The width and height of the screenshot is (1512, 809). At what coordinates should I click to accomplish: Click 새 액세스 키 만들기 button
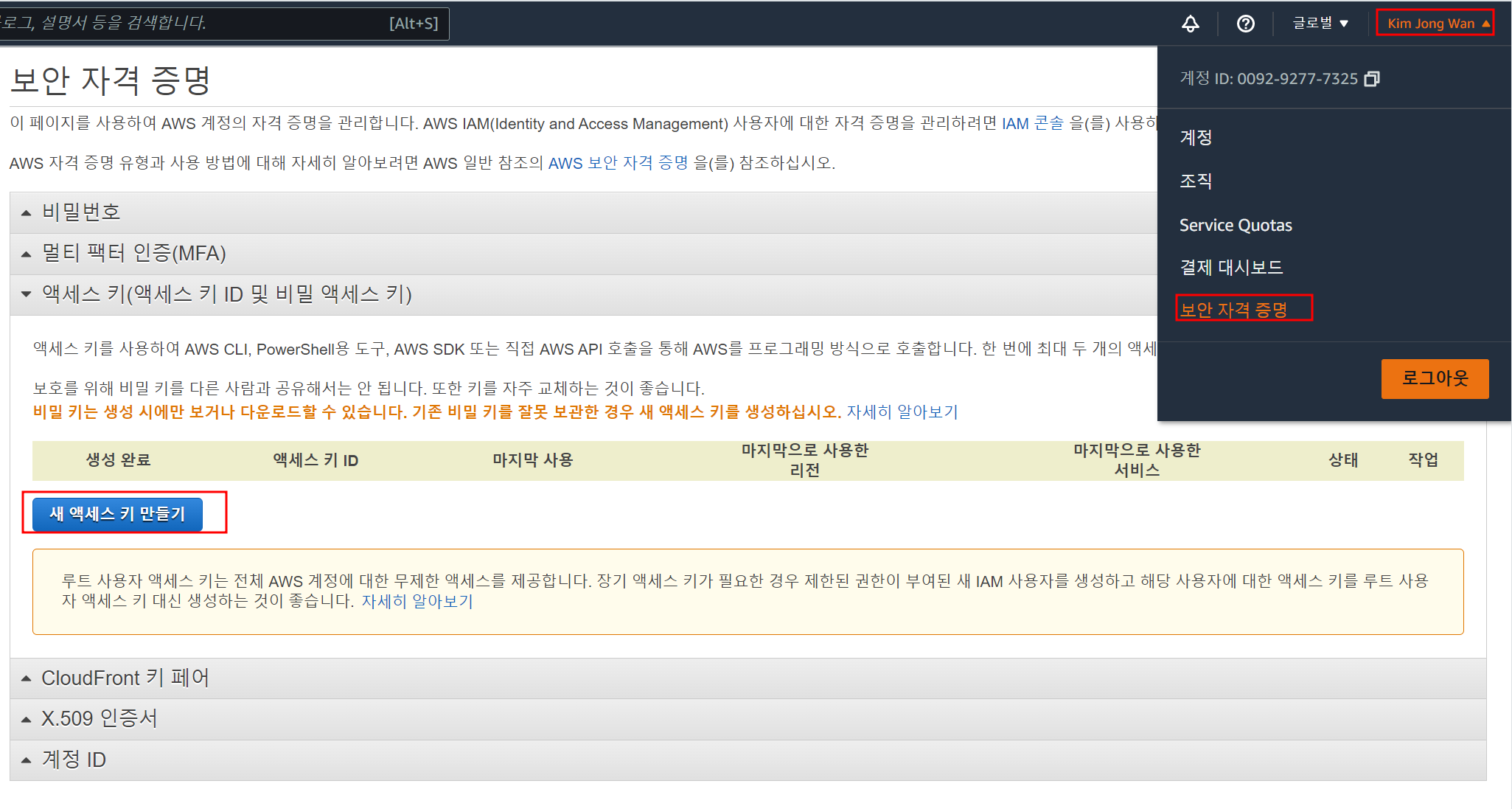click(117, 513)
